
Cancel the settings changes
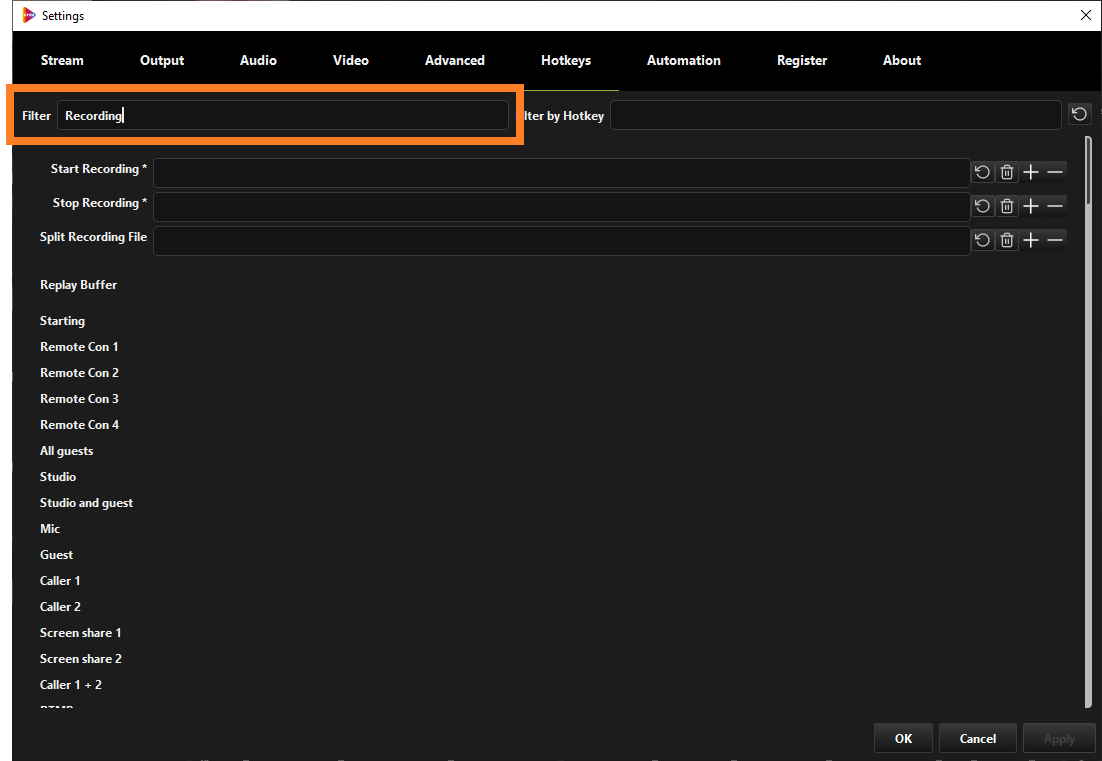pyautogui.click(x=978, y=739)
